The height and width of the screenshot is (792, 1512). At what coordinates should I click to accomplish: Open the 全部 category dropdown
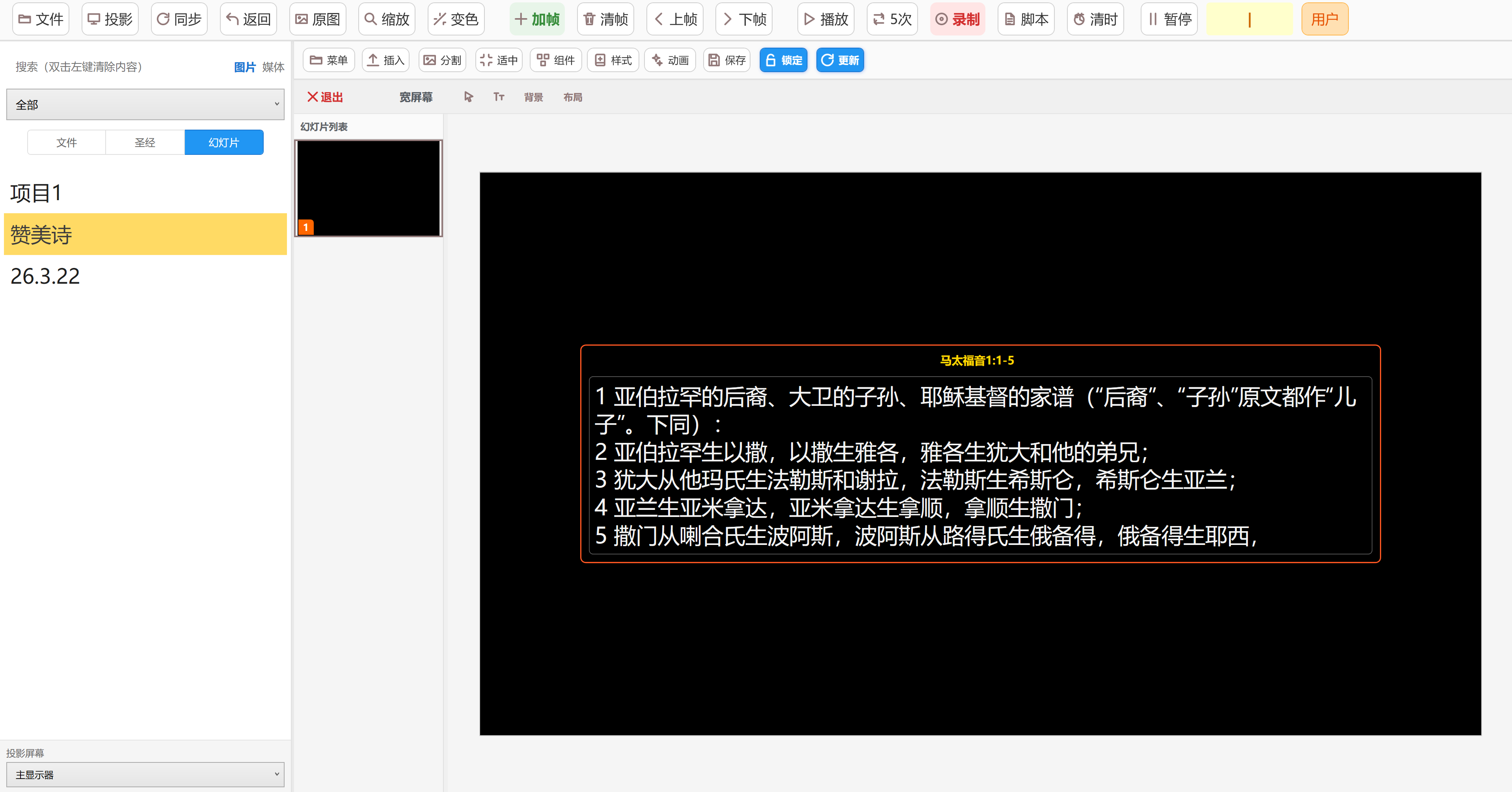tap(144, 104)
